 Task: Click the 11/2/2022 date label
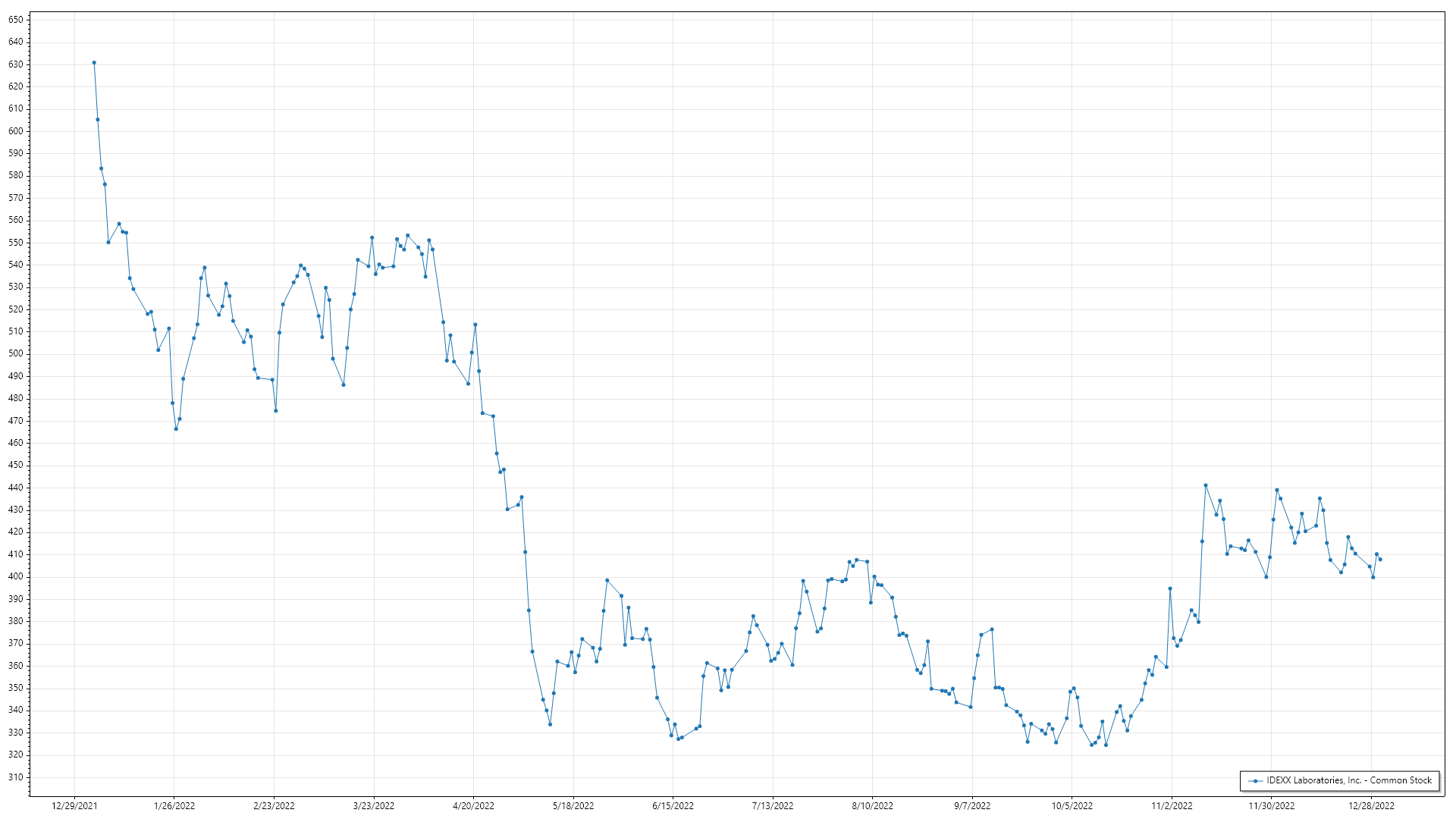pyautogui.click(x=1172, y=806)
